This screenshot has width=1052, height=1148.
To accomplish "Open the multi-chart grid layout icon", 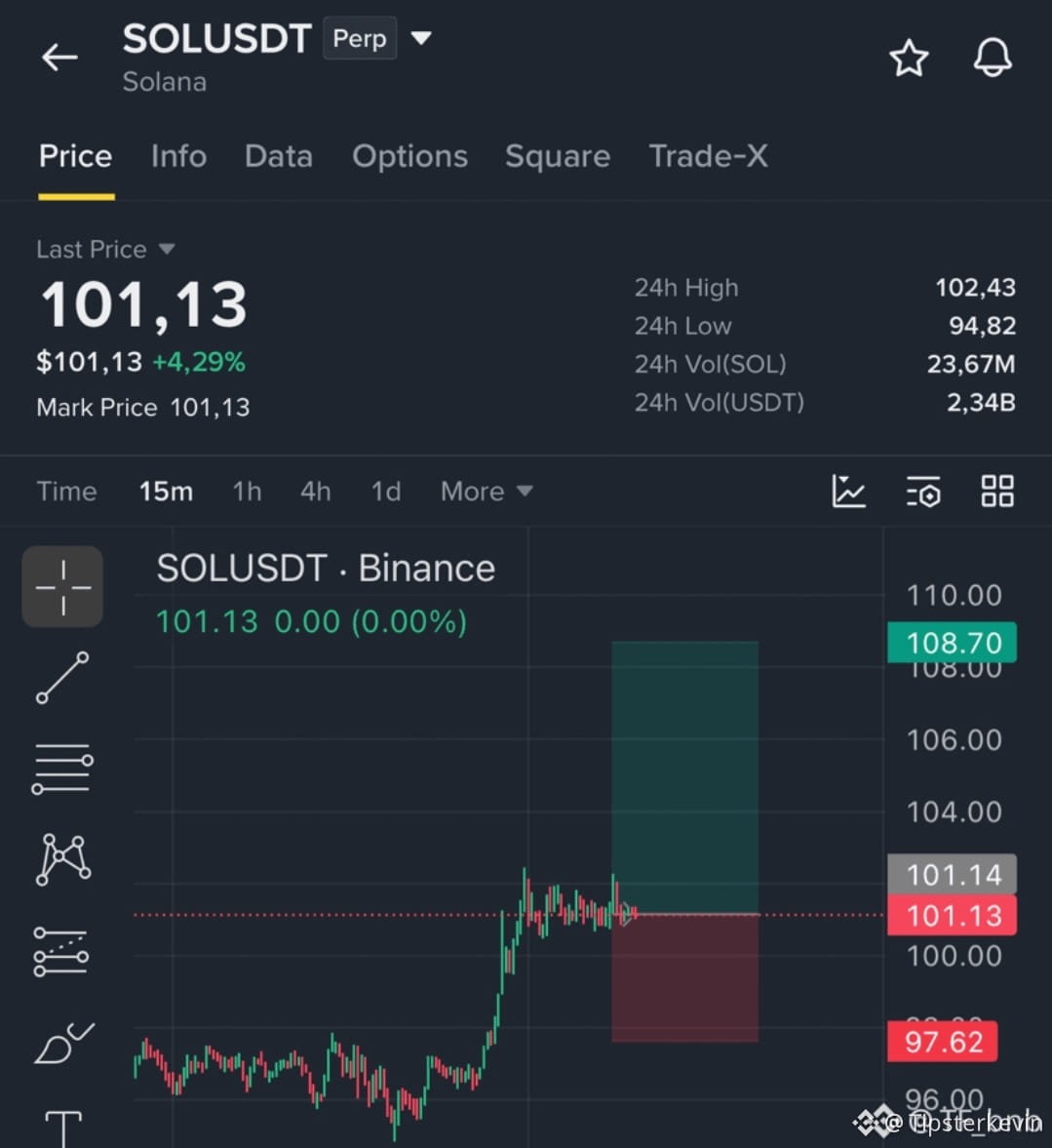I will (997, 492).
